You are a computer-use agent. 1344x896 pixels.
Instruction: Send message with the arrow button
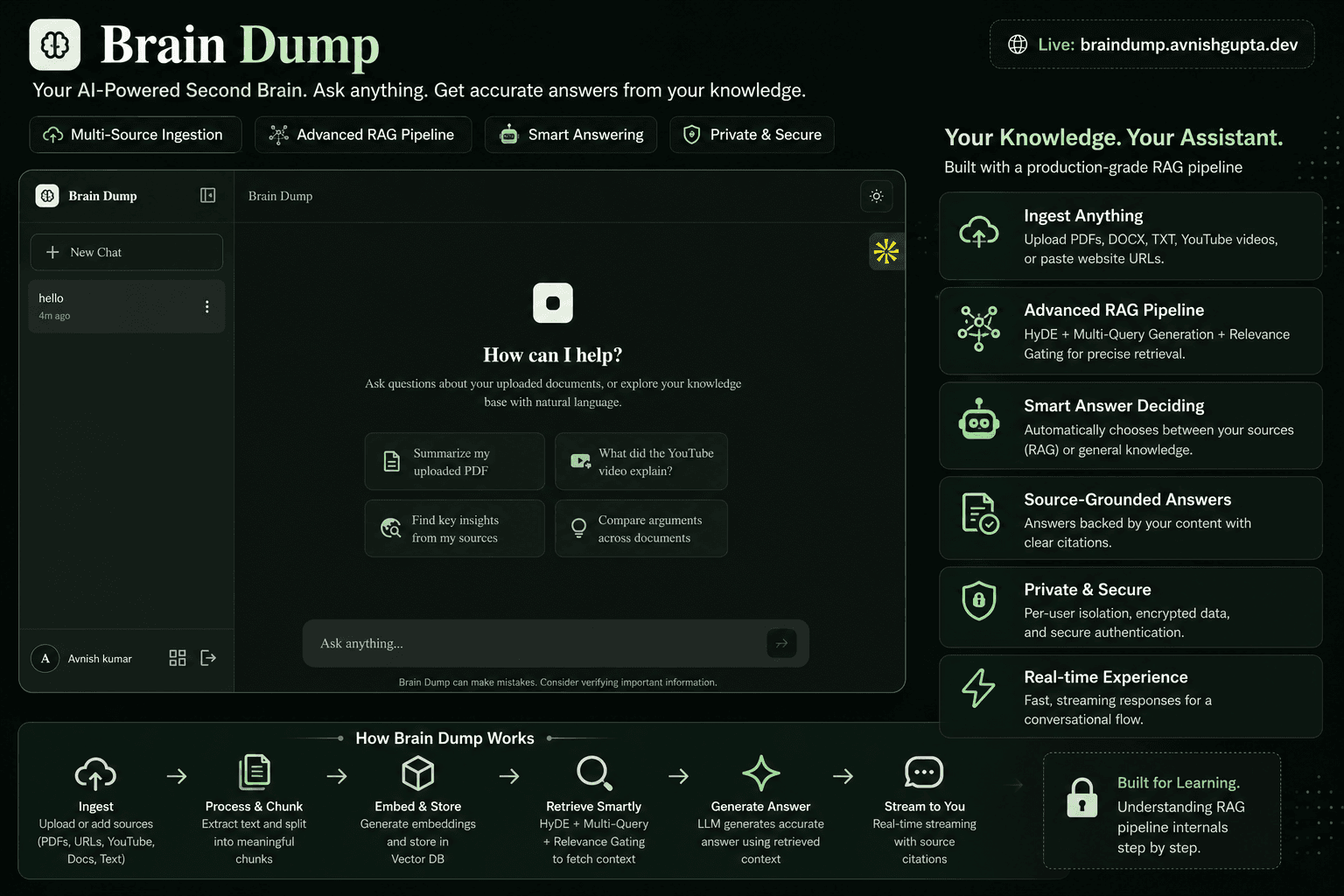tap(781, 643)
